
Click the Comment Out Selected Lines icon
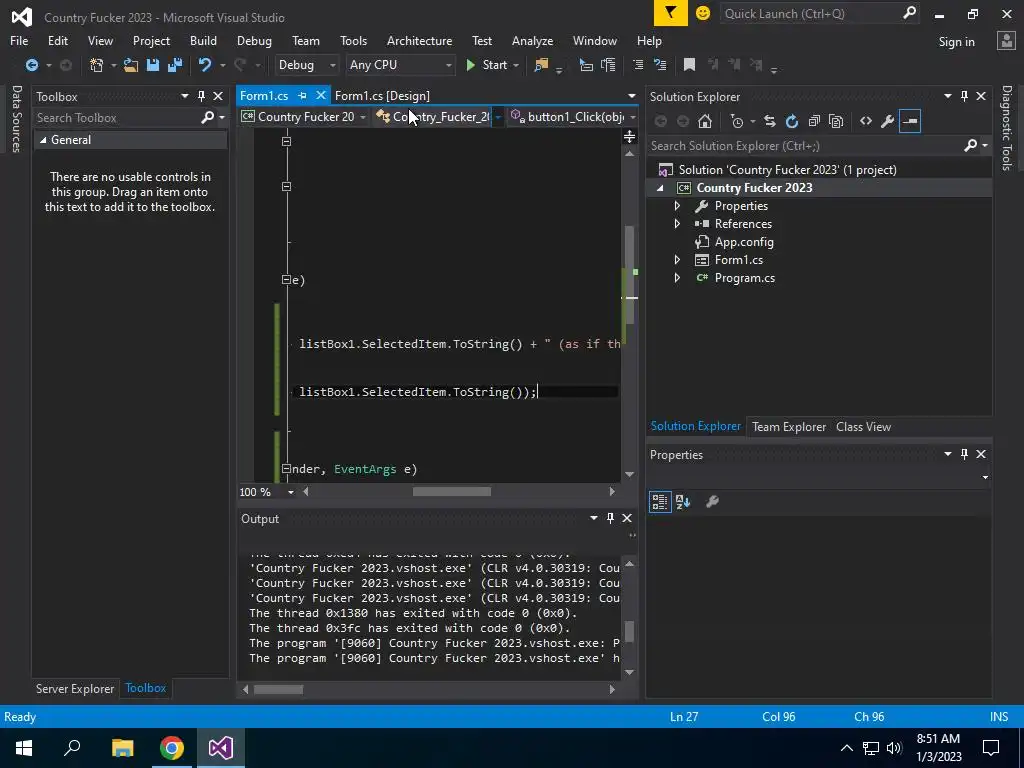click(638, 65)
